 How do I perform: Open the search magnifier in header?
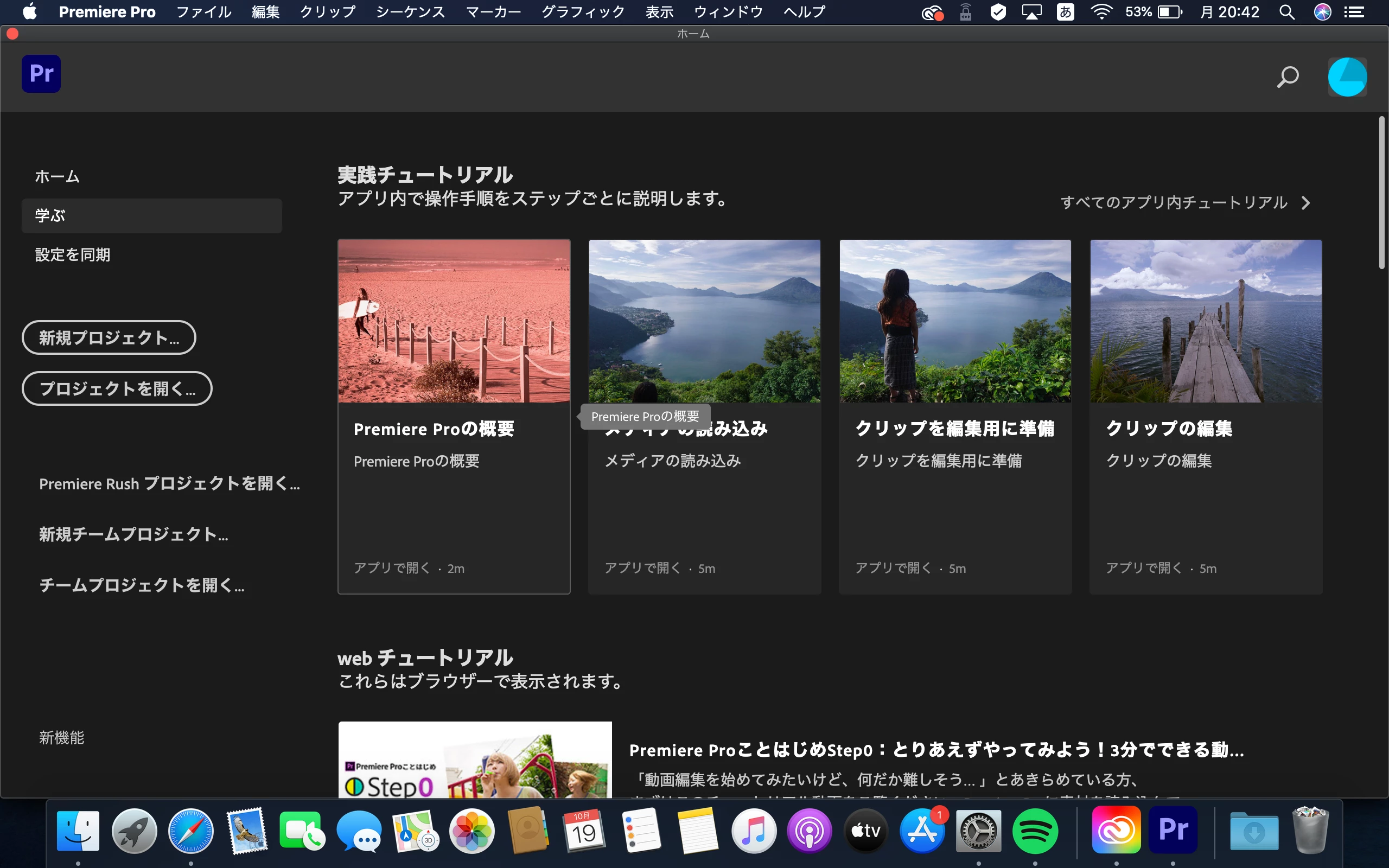click(x=1288, y=76)
